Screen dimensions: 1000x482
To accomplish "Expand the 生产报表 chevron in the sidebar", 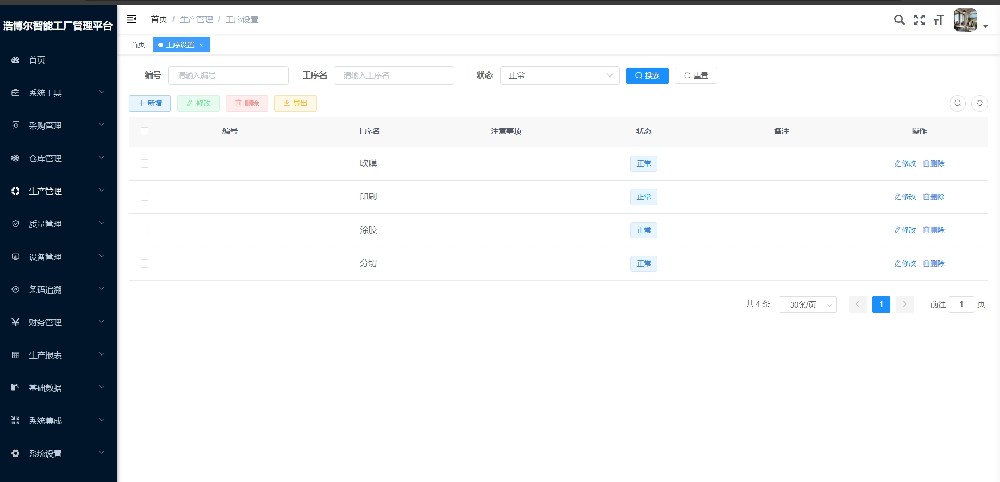I will pos(101,355).
